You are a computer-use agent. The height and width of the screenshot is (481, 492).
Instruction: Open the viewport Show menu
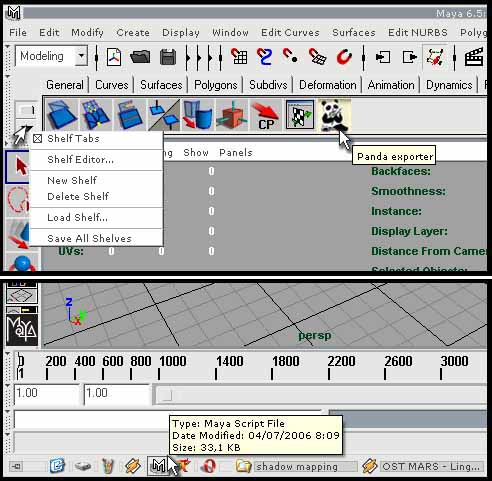[196, 153]
